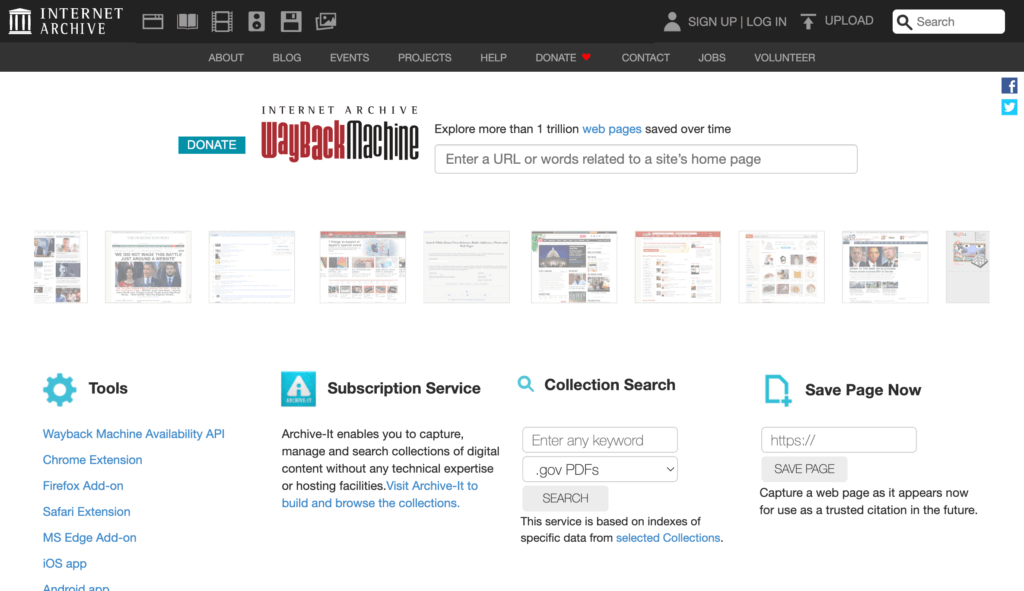This screenshot has width=1024, height=591.
Task: Click the Internet Archive logo
Action: pos(66,21)
